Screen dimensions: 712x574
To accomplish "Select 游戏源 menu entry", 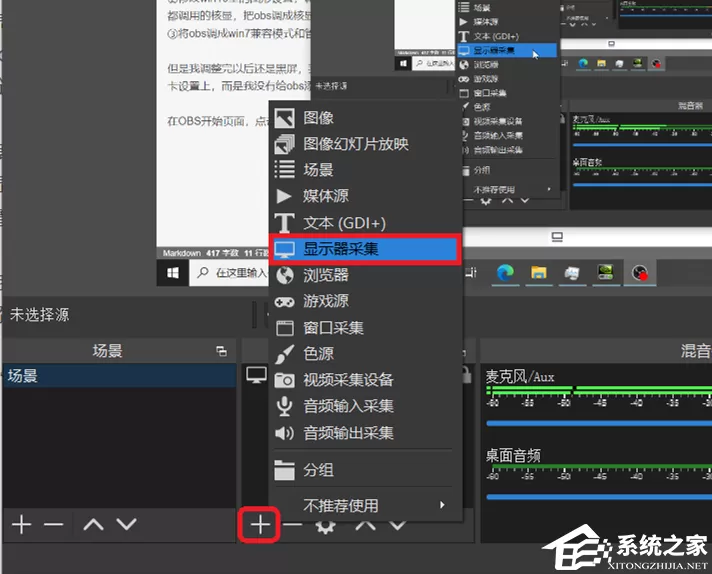I will (x=366, y=301).
